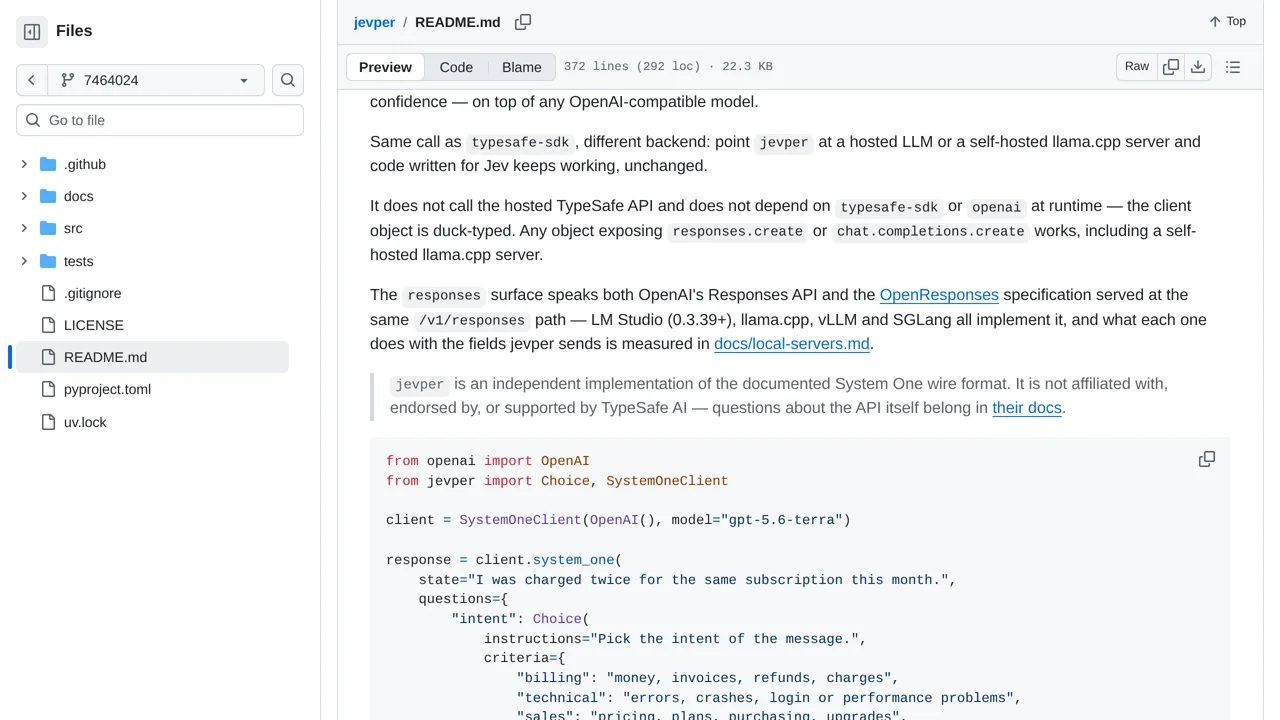Expand the docs folder chevron

24,196
